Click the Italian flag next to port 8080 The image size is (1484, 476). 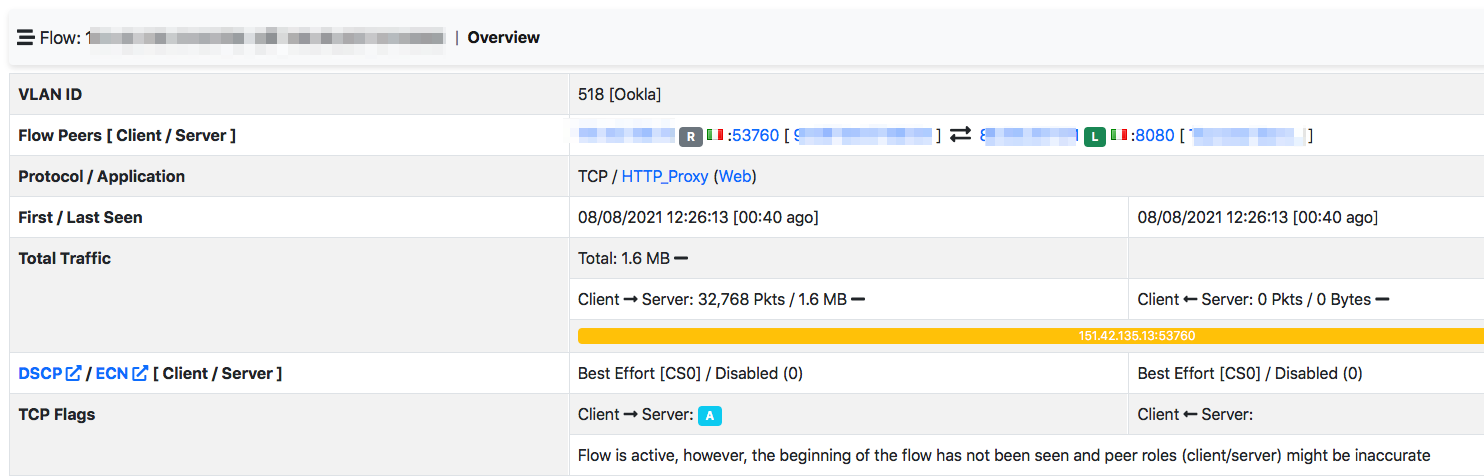click(1119, 135)
